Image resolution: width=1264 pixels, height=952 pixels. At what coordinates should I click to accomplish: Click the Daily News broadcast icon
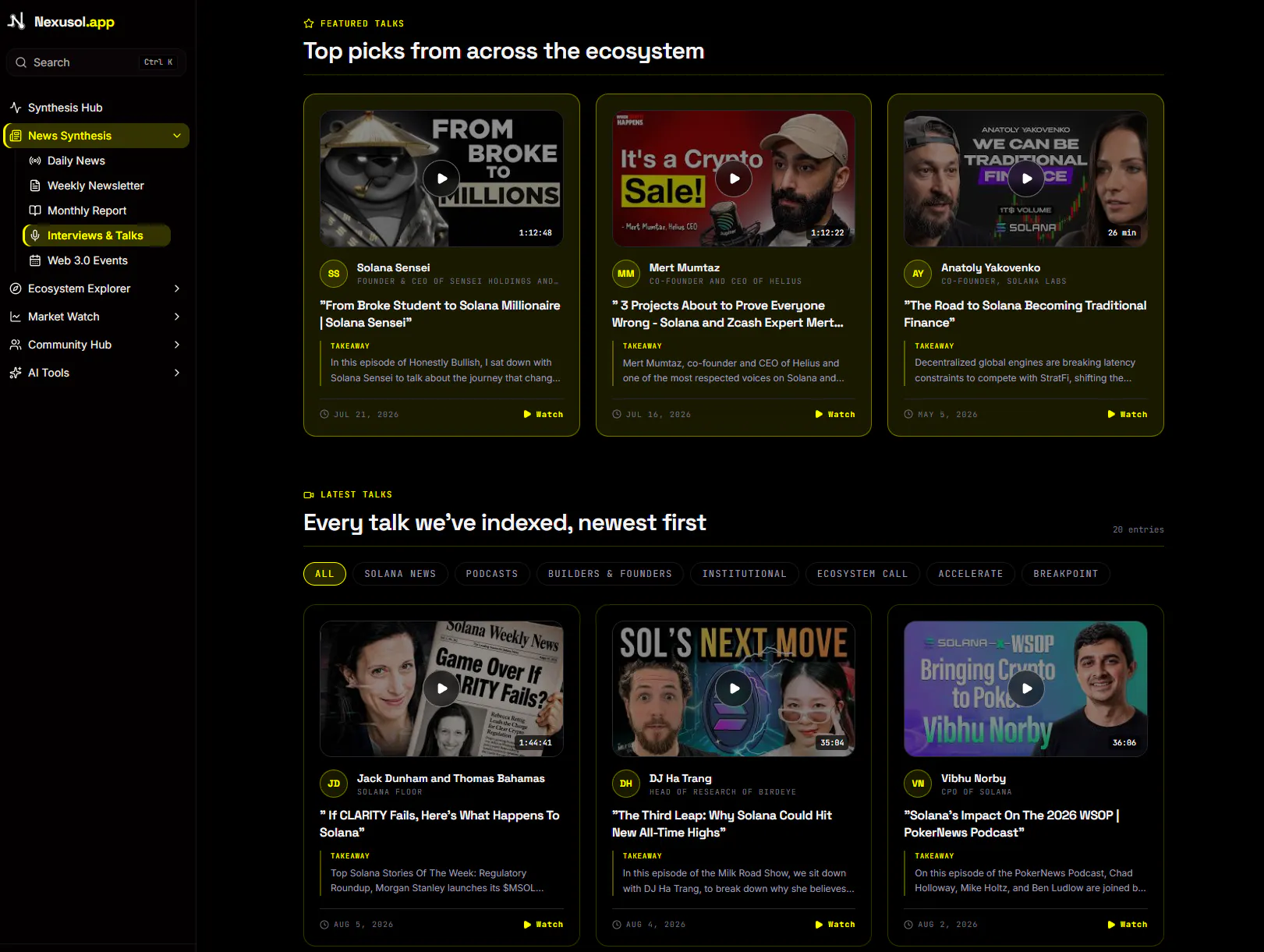pyautogui.click(x=35, y=161)
